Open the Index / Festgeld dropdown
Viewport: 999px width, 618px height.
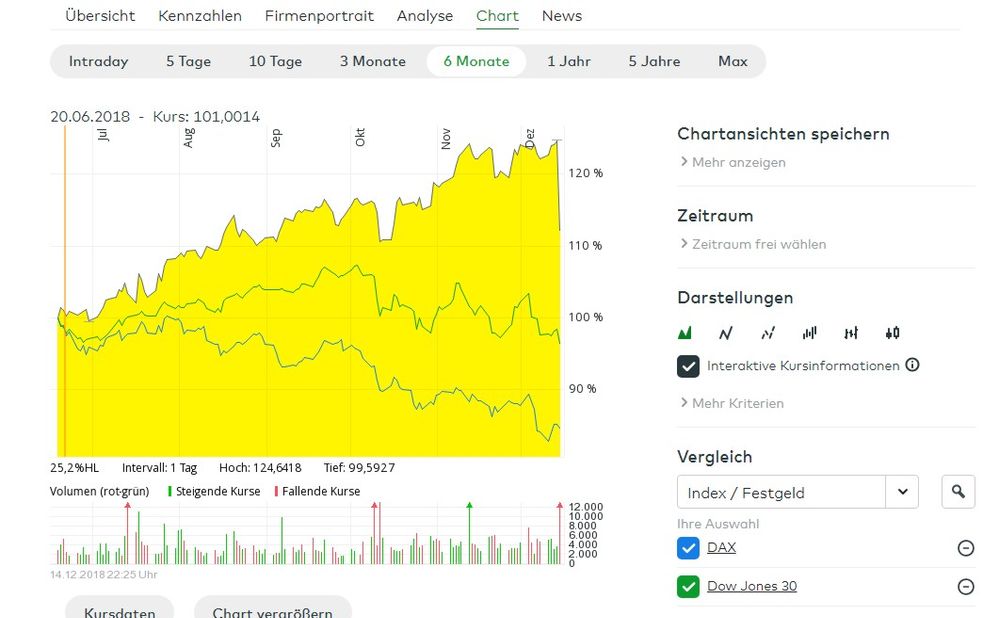(902, 491)
